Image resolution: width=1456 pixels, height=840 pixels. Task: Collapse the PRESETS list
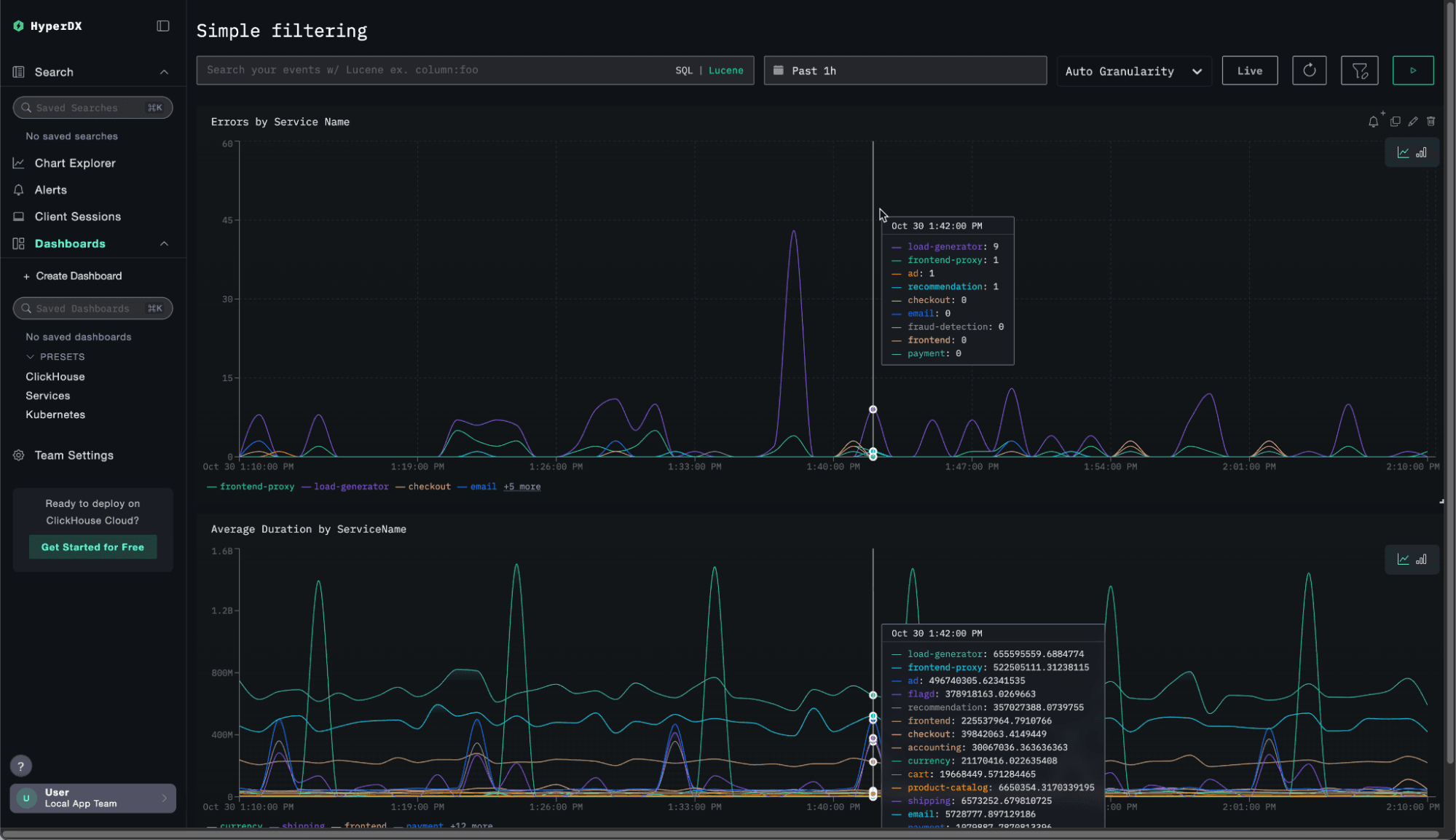(x=31, y=356)
